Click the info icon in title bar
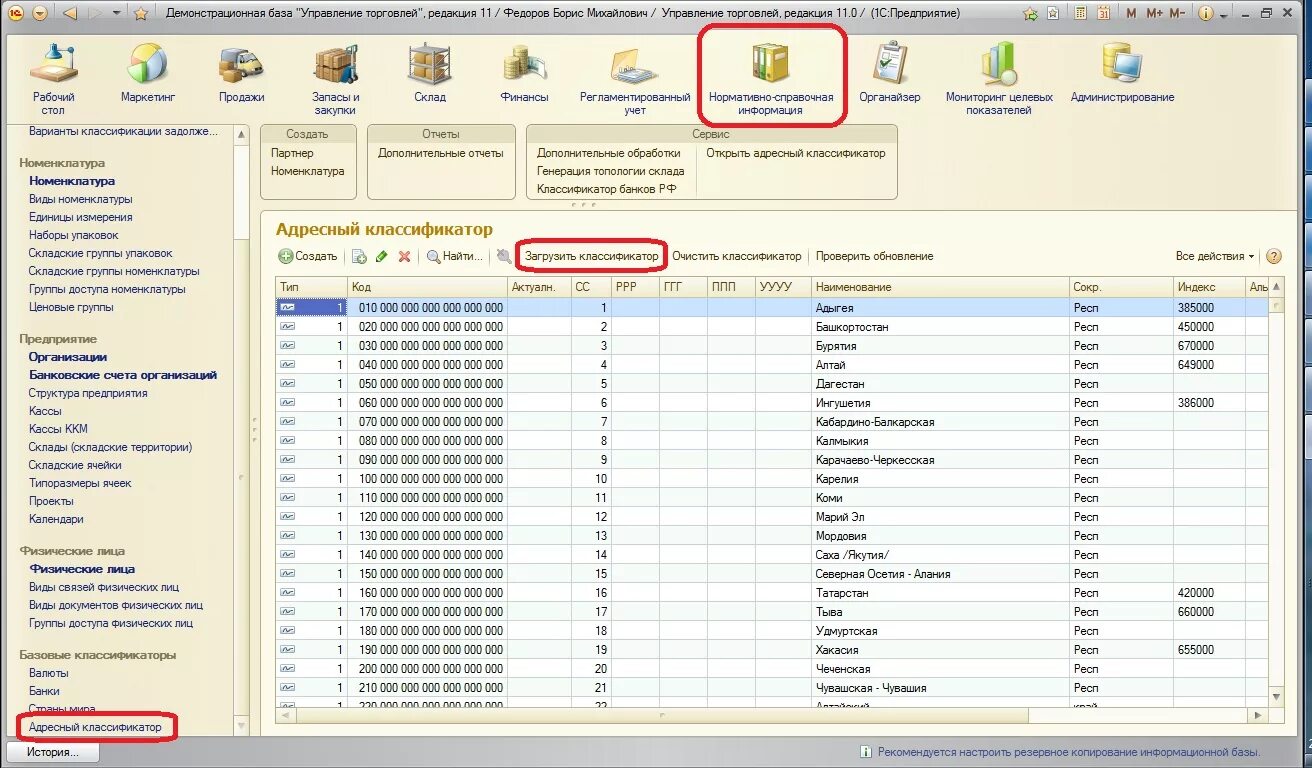Screen dimensions: 1312x768 pos(1205,13)
